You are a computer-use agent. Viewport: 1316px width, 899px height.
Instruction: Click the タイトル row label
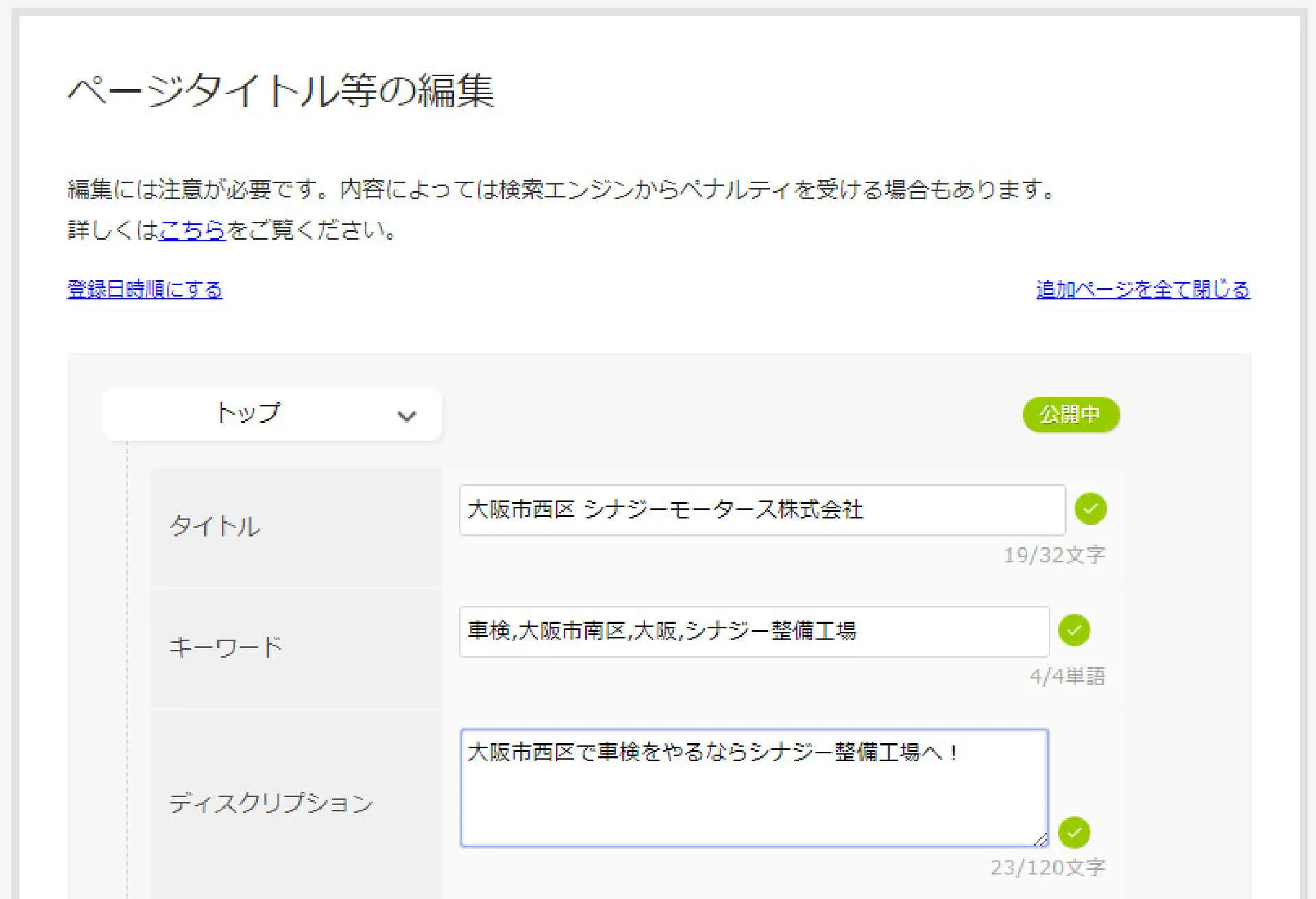[215, 526]
